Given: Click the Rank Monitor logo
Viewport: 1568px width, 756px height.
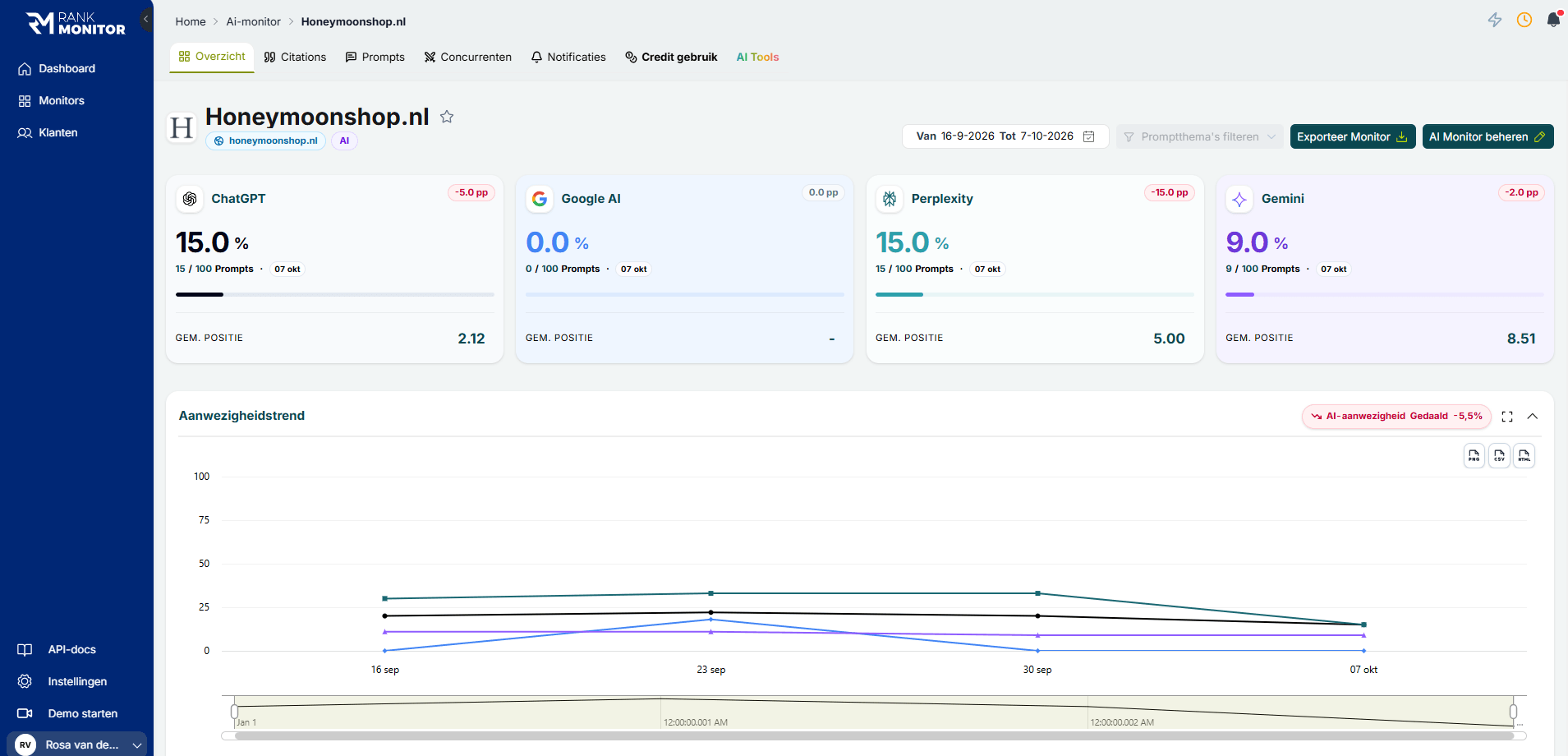Looking at the screenshot, I should 76,23.
